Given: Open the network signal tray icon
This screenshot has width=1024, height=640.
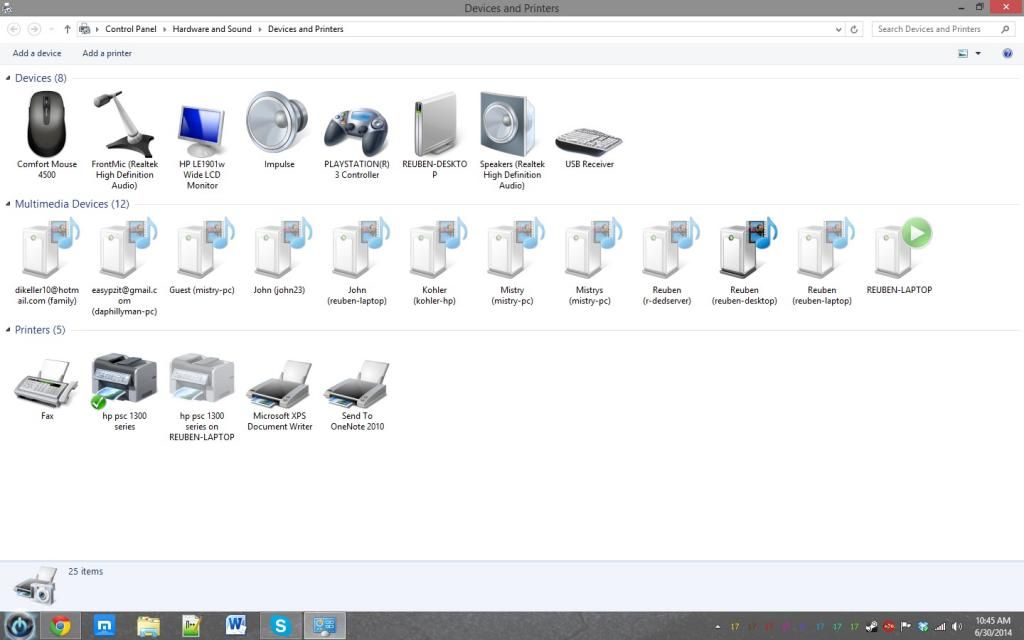Looking at the screenshot, I should click(940, 627).
